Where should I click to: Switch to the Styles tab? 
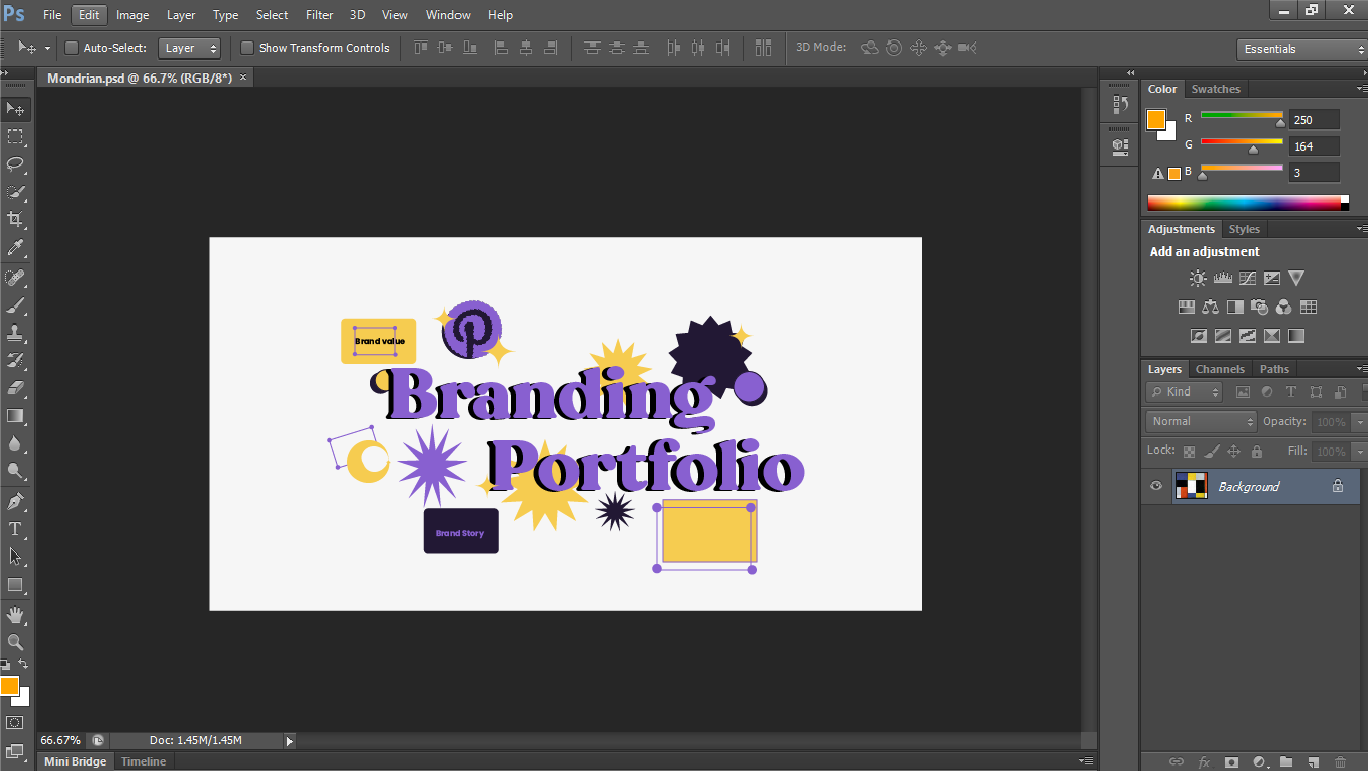pyautogui.click(x=1244, y=229)
